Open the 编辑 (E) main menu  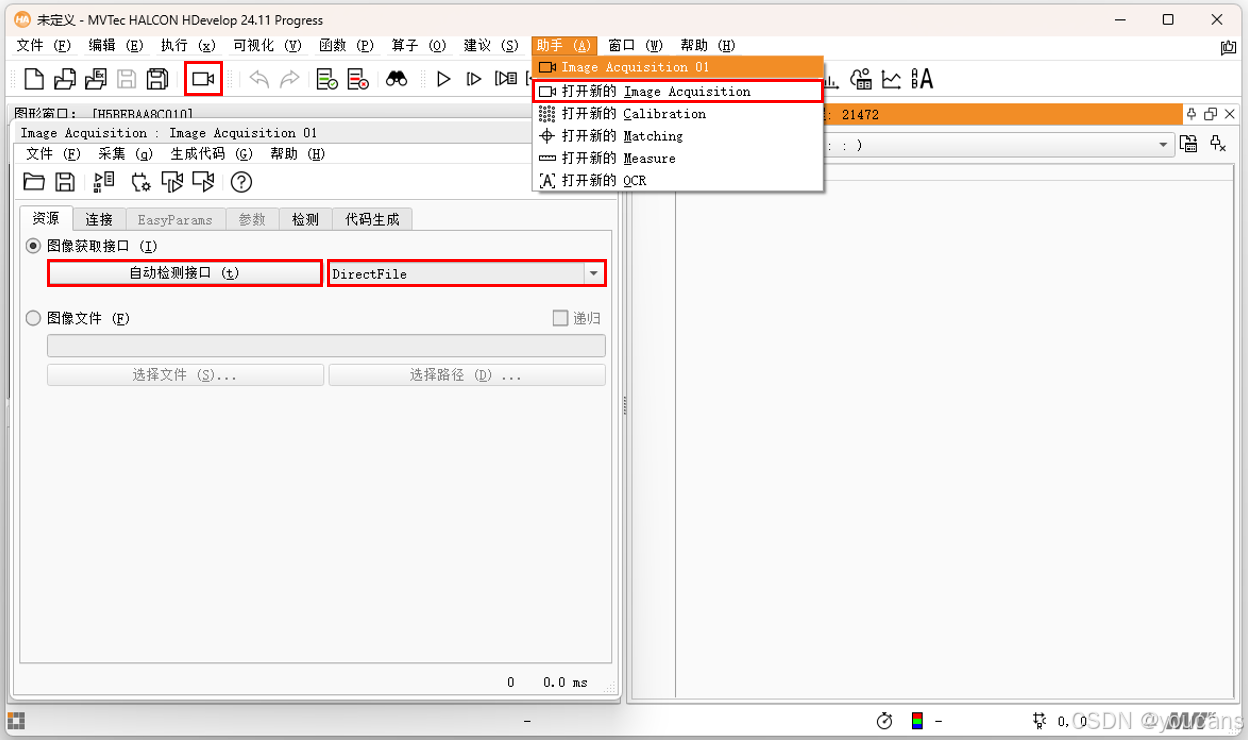pos(116,45)
